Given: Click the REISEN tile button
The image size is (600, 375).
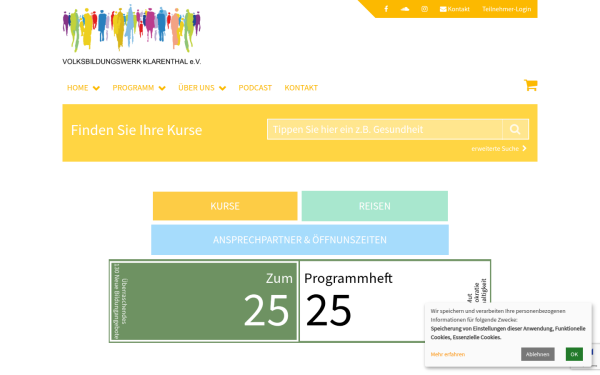Looking at the screenshot, I should click(375, 206).
